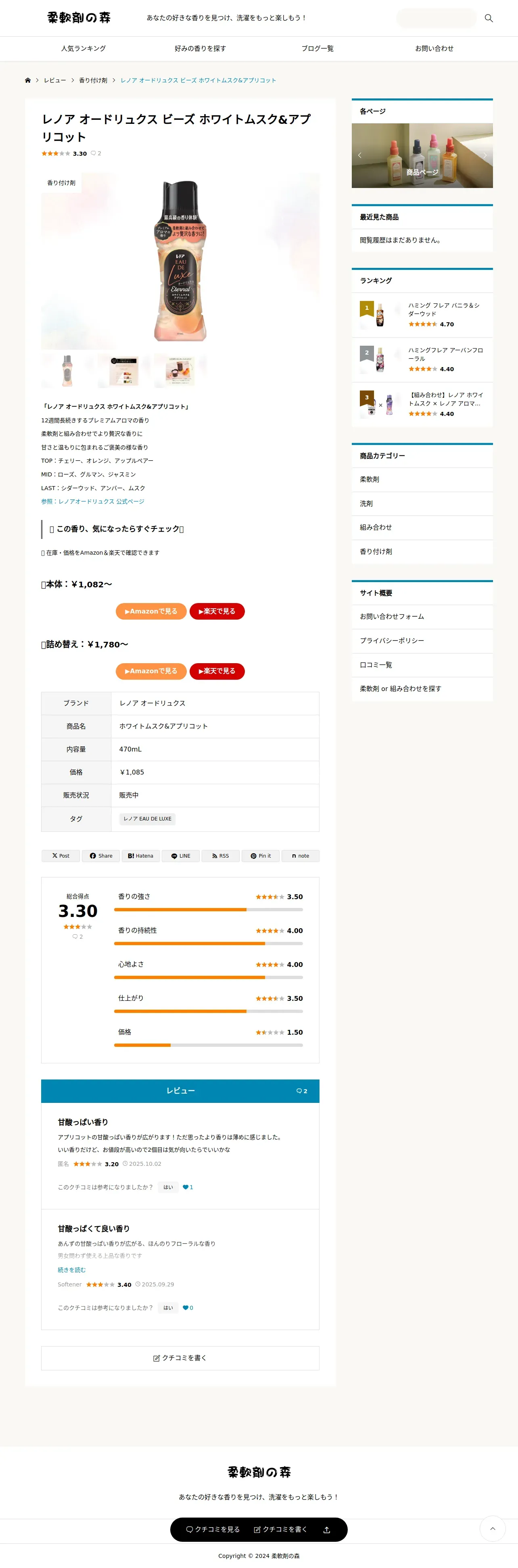Click はい on the first review
The height and width of the screenshot is (1568, 518).
coord(168,1187)
